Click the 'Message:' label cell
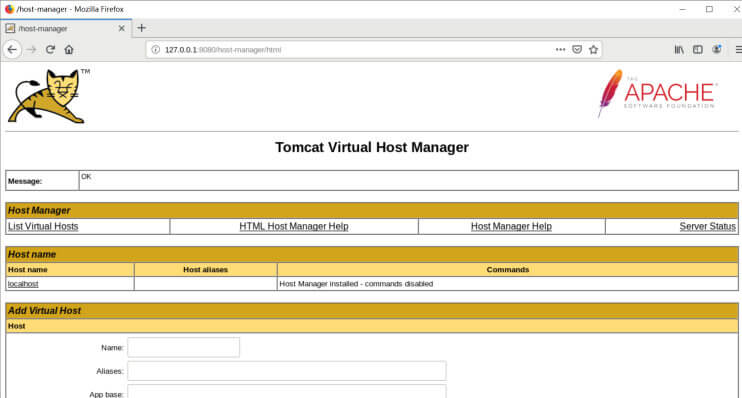 (42, 181)
